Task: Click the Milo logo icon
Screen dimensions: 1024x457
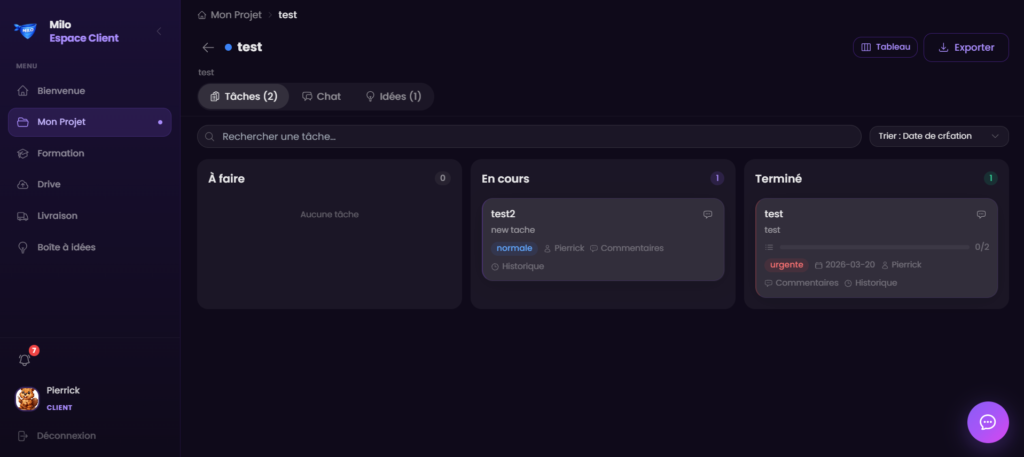Action: pyautogui.click(x=25, y=31)
